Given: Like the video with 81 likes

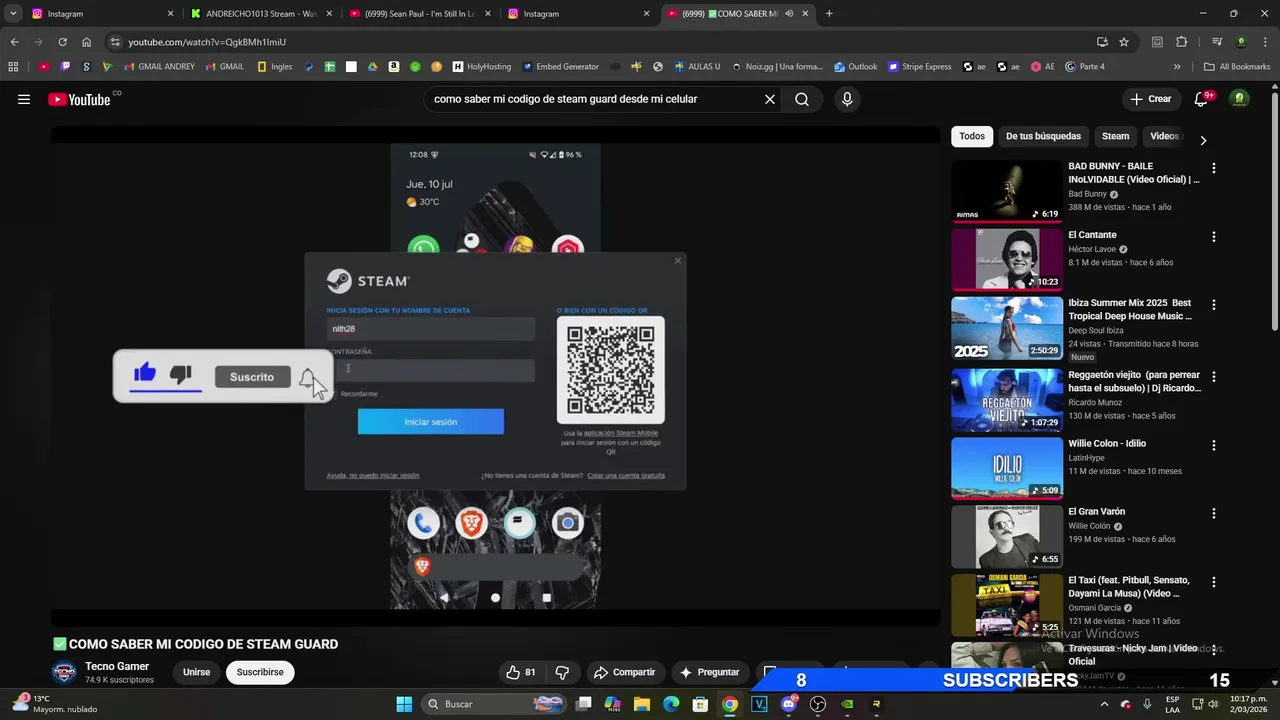Looking at the screenshot, I should (x=521, y=672).
